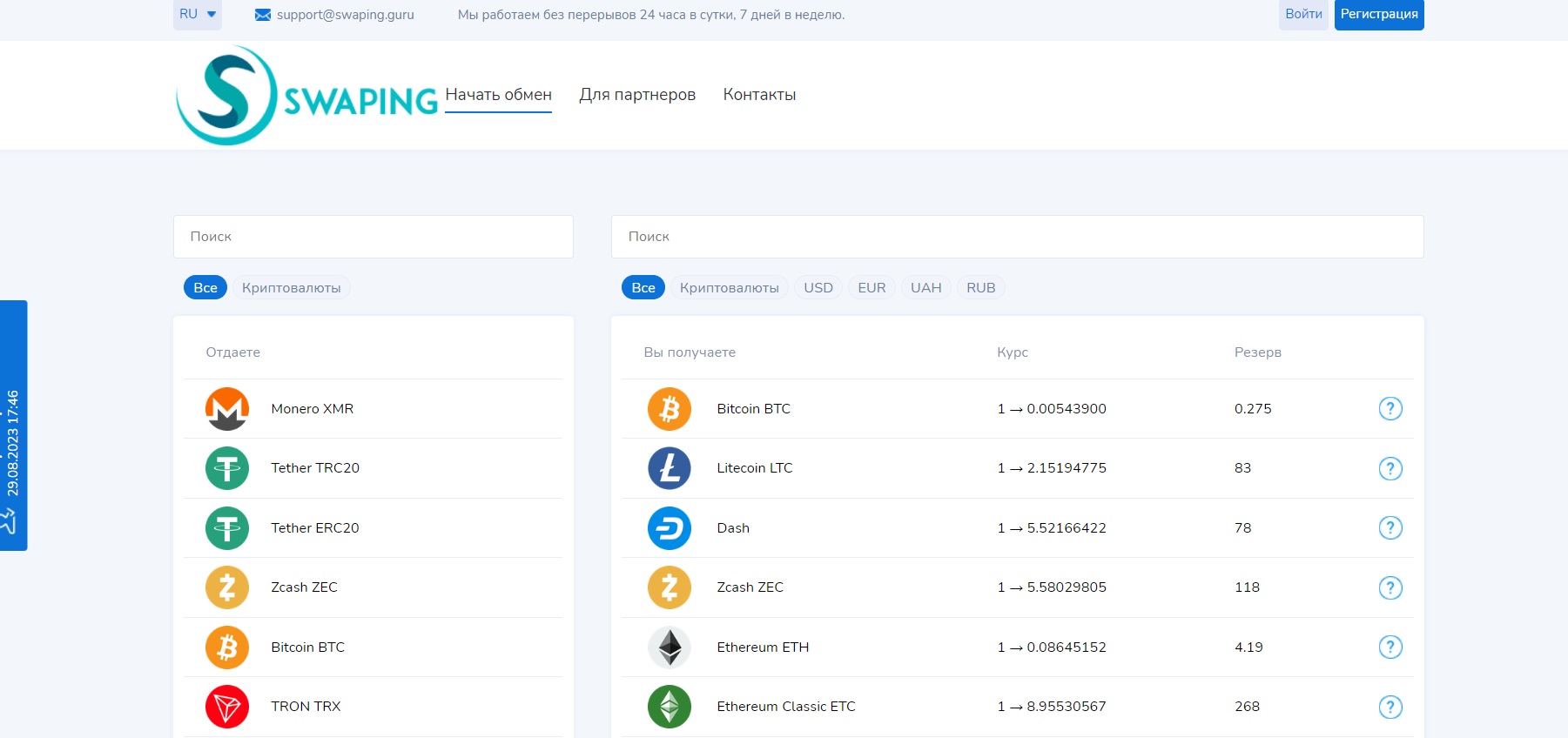
Task: Click Ethereum Classic ETC label
Action: [786, 707]
